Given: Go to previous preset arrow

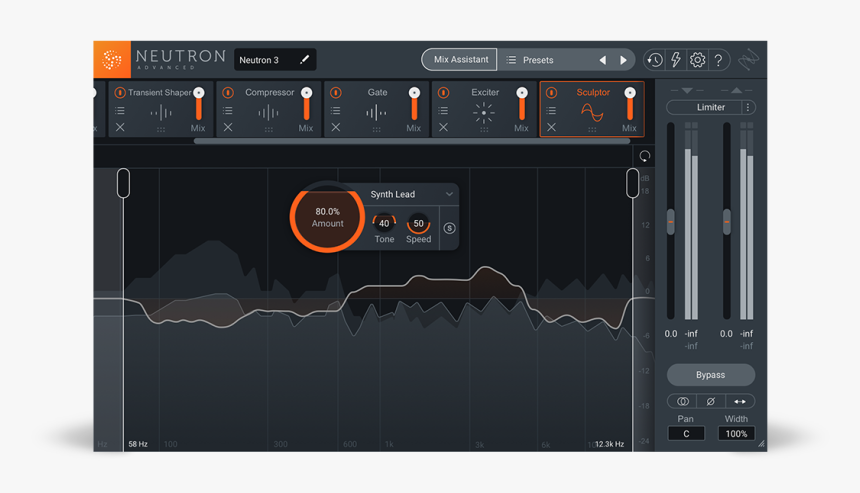Looking at the screenshot, I should [x=603, y=60].
